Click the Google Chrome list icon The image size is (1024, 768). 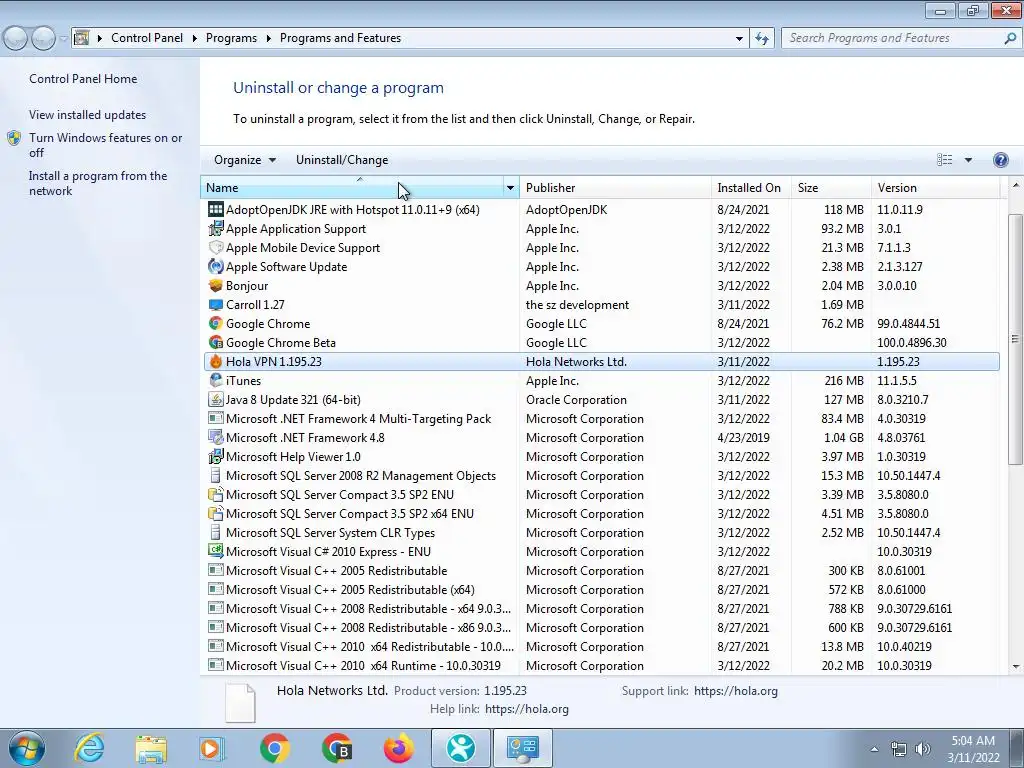(x=215, y=323)
